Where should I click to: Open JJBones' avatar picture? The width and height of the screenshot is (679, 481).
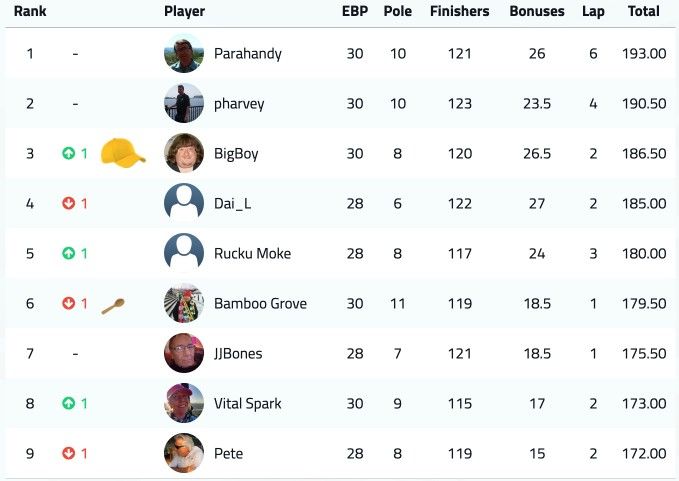tap(184, 353)
